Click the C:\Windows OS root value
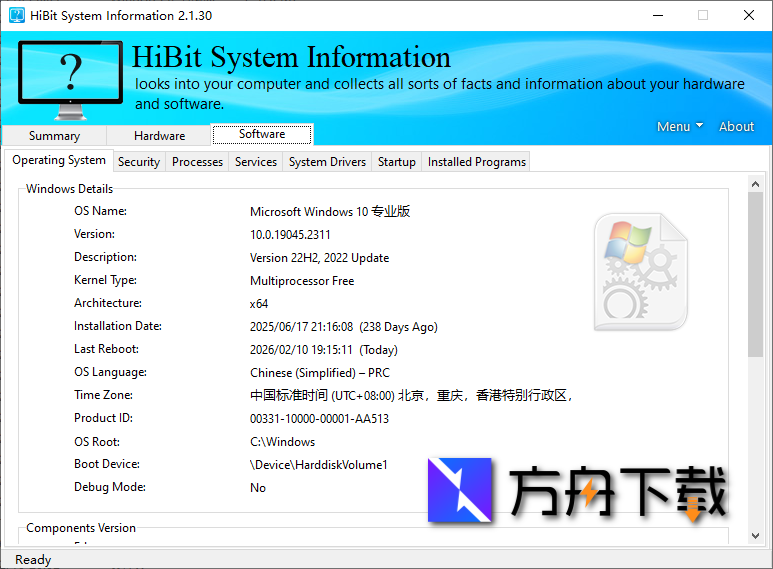773x569 pixels. pos(282,442)
